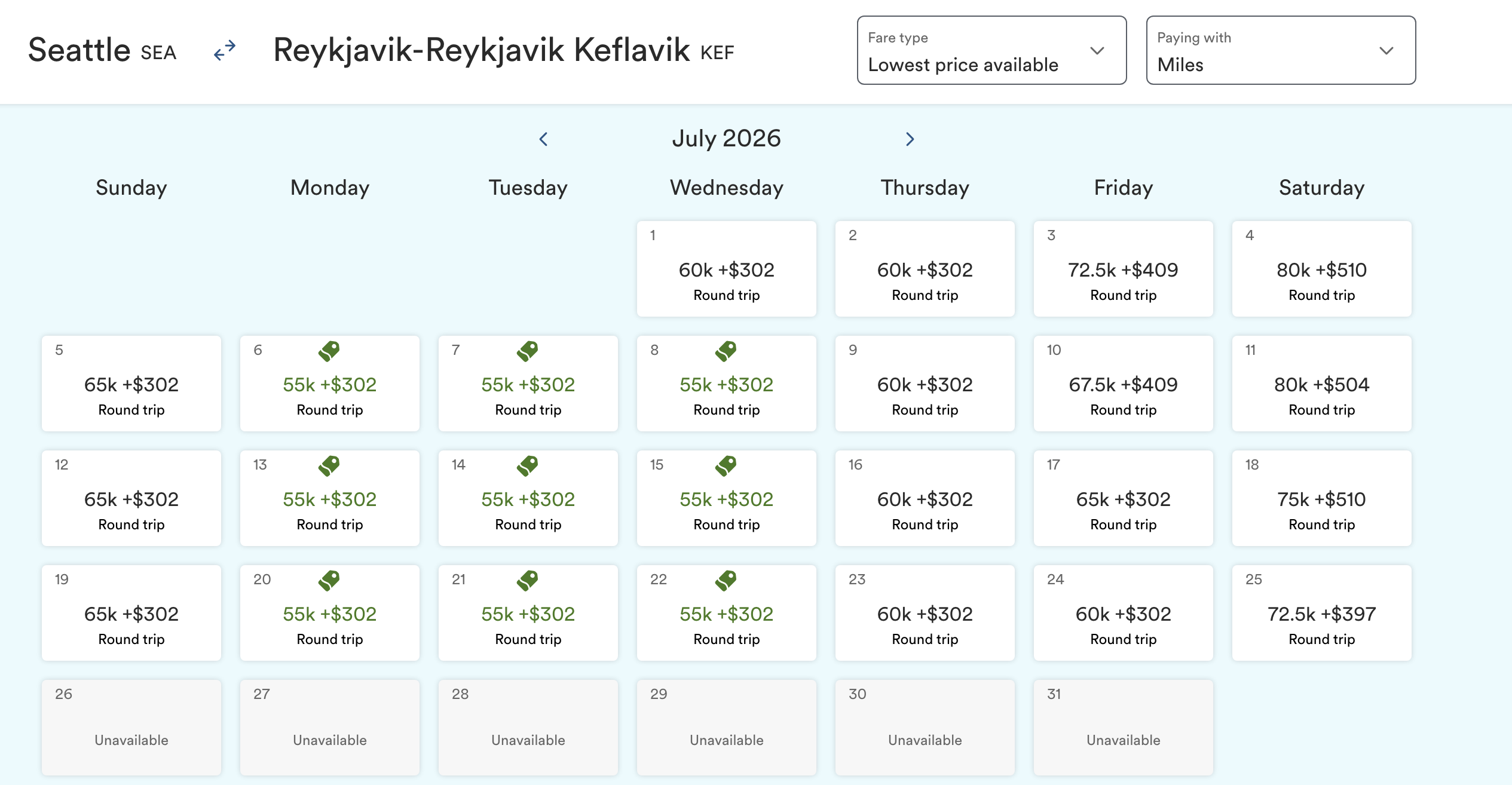Click the unavailable July 28 cell
Image resolution: width=1512 pixels, height=785 pixels.
pos(528,728)
